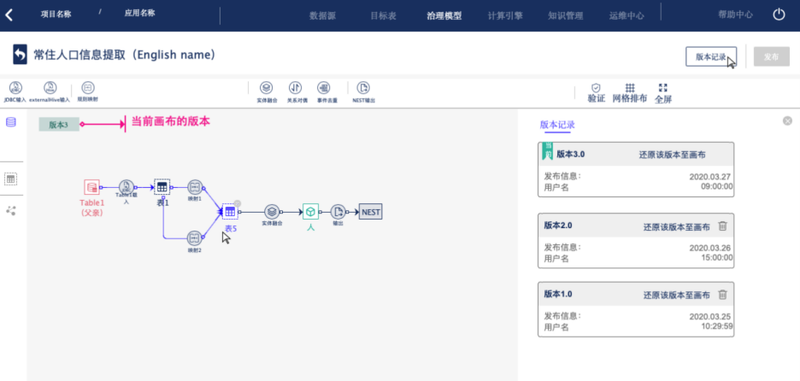Select the 版本2.0 card title
This screenshot has width=800, height=381.
pyautogui.click(x=558, y=225)
